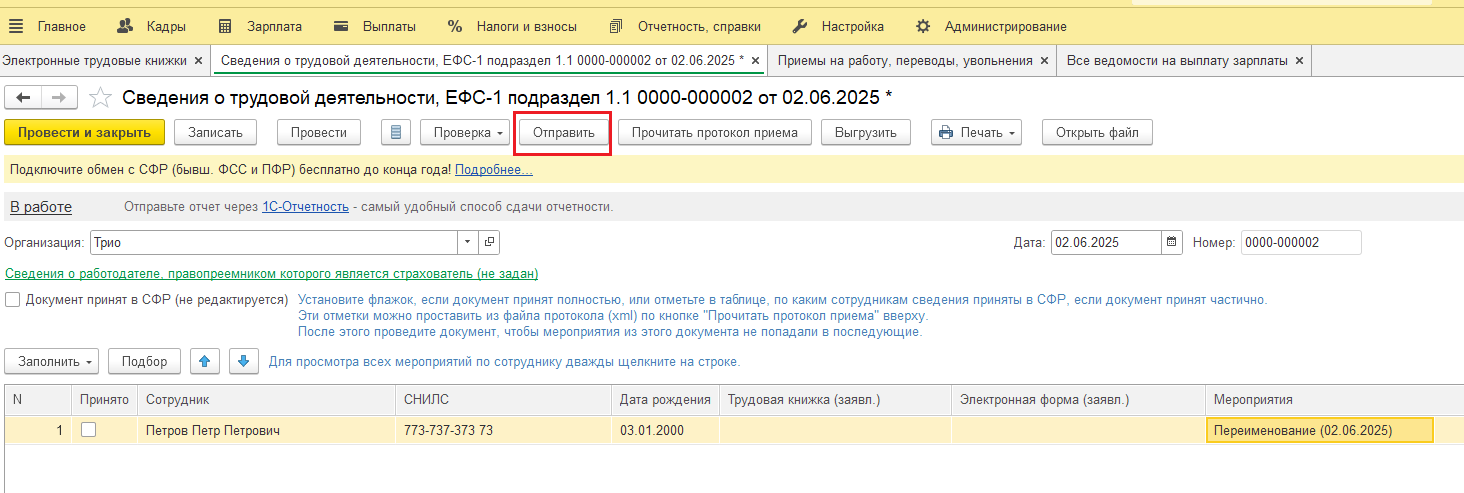Screen dimensions: 1464x493
Task: Switch to Приемы на работу, переводы, увольнения tab
Action: [905, 61]
